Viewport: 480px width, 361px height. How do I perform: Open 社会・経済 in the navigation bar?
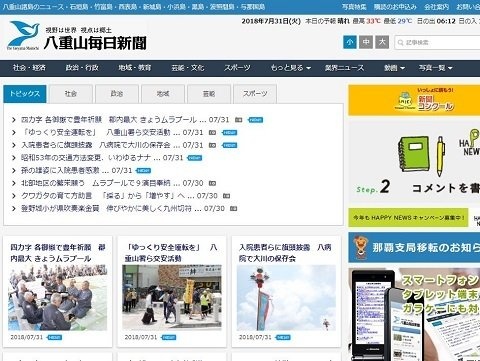coord(29,68)
